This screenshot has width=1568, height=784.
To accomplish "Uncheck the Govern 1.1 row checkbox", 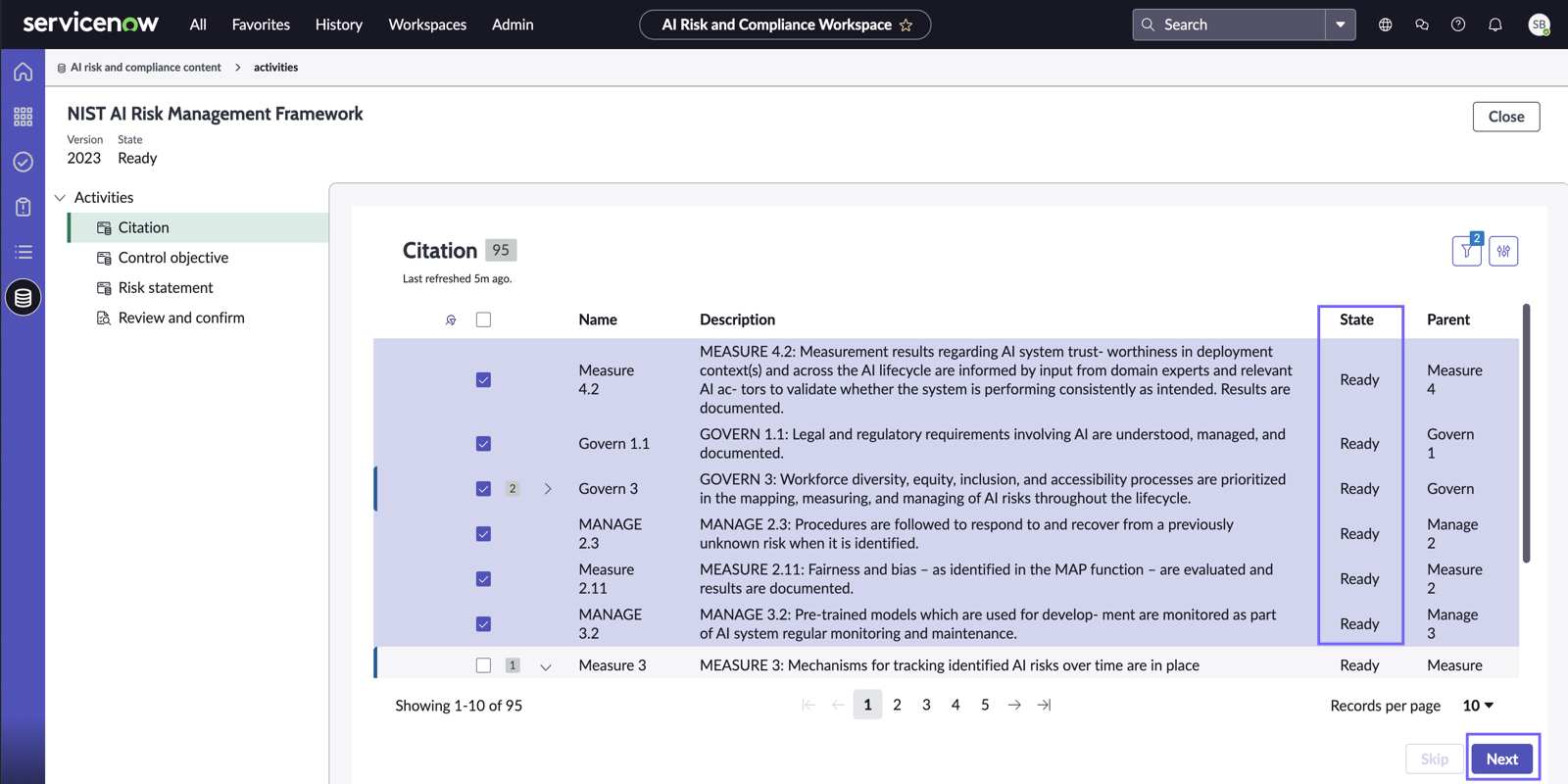I will (483, 443).
